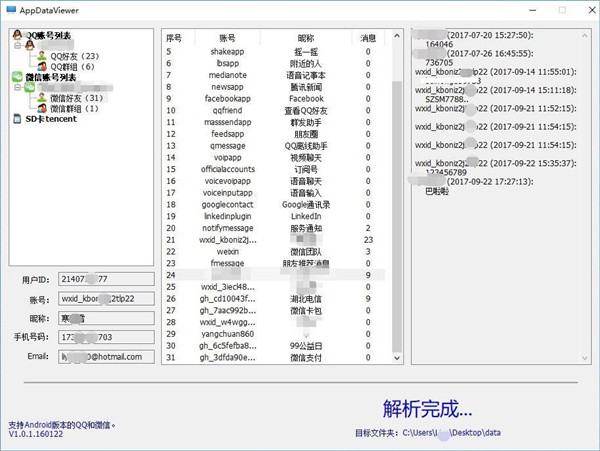
Task: Select the voipapp row
Action: (274, 158)
